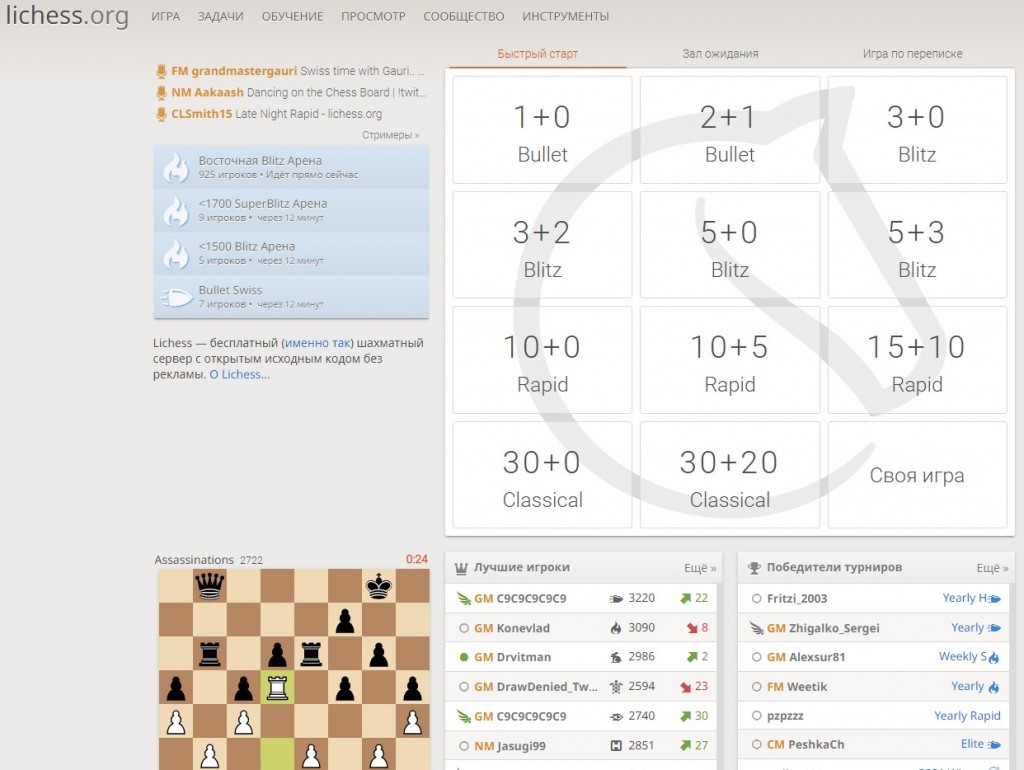The height and width of the screenshot is (770, 1024).
Task: Expand Ещё » for Лучшие игроки
Action: click(x=700, y=568)
